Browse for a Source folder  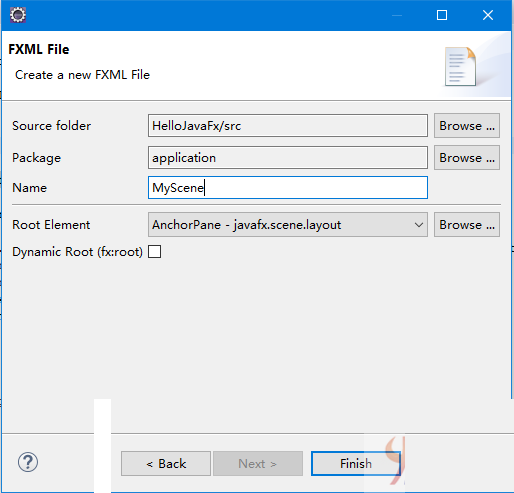467,126
